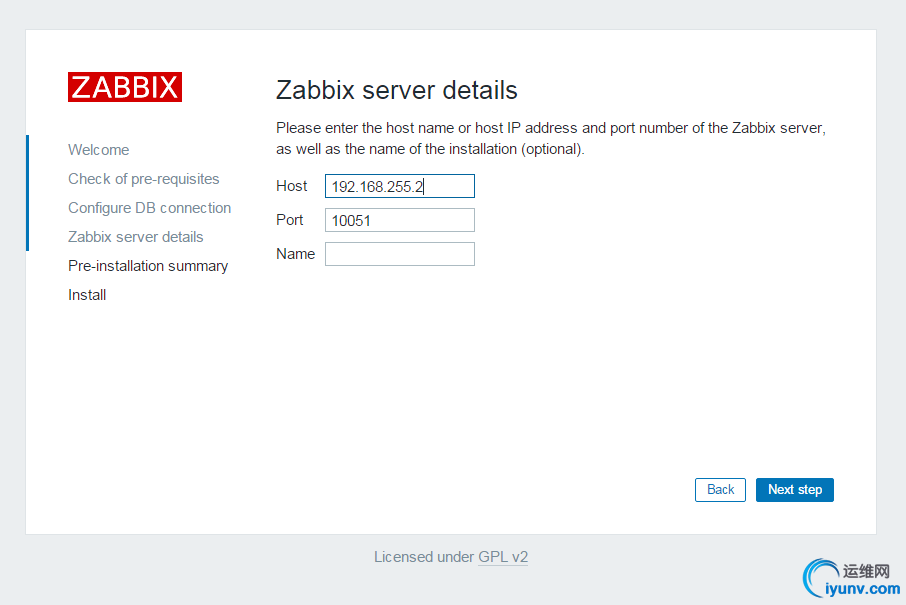This screenshot has height=605, width=906.
Task: Select the Configure DB connection step
Action: click(149, 208)
